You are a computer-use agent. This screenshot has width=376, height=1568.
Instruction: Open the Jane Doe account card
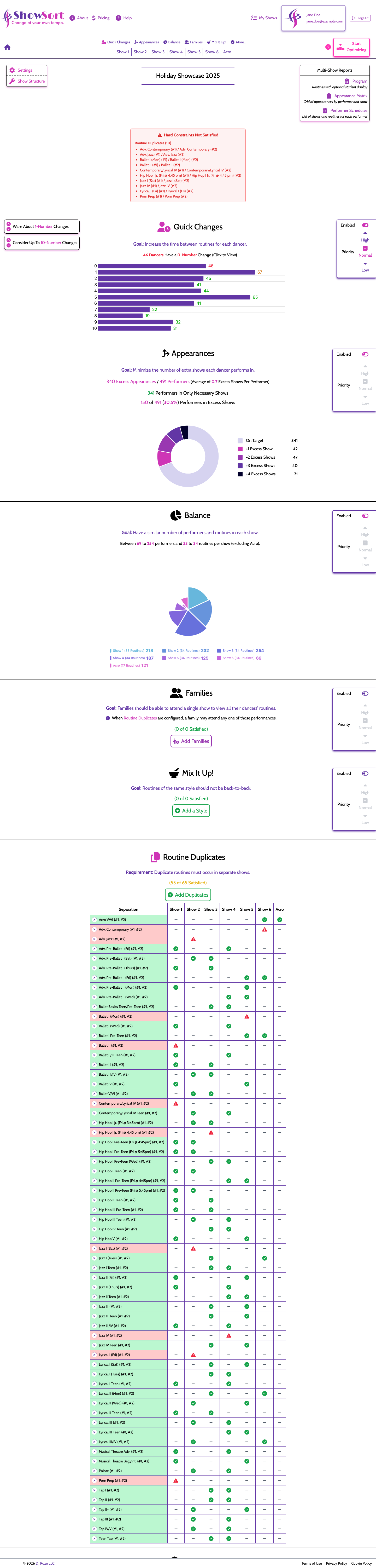point(313,18)
